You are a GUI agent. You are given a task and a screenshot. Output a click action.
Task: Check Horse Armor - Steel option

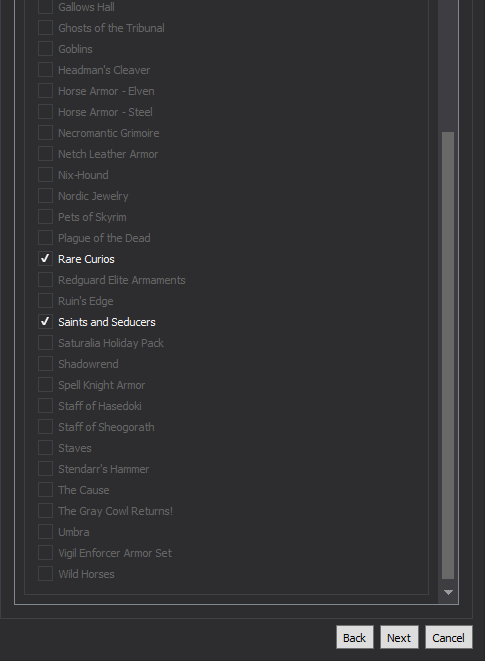(45, 112)
